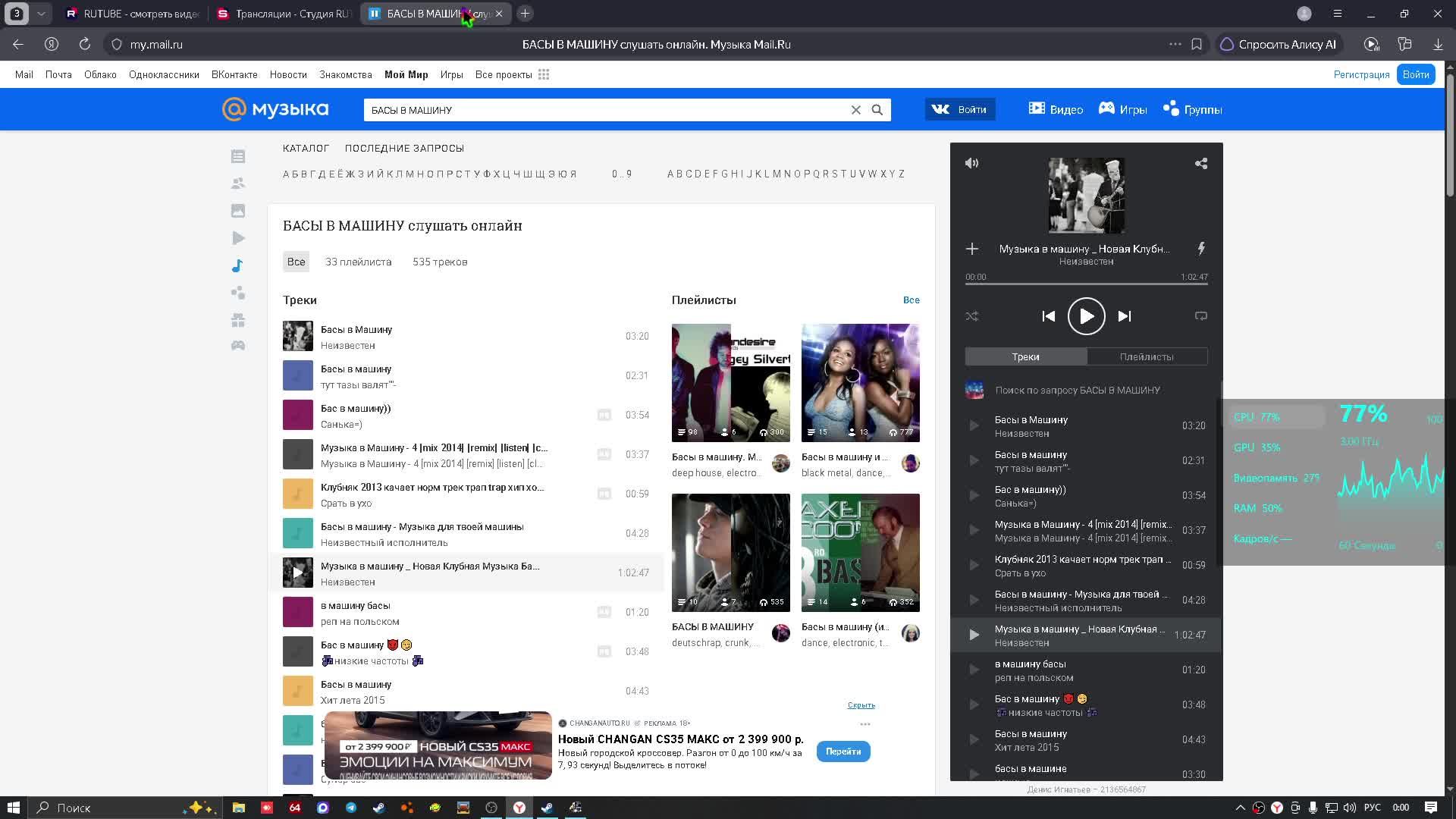1456x819 pixels.
Task: Play the highlighted 1:02:47 track in results
Action: 298,573
